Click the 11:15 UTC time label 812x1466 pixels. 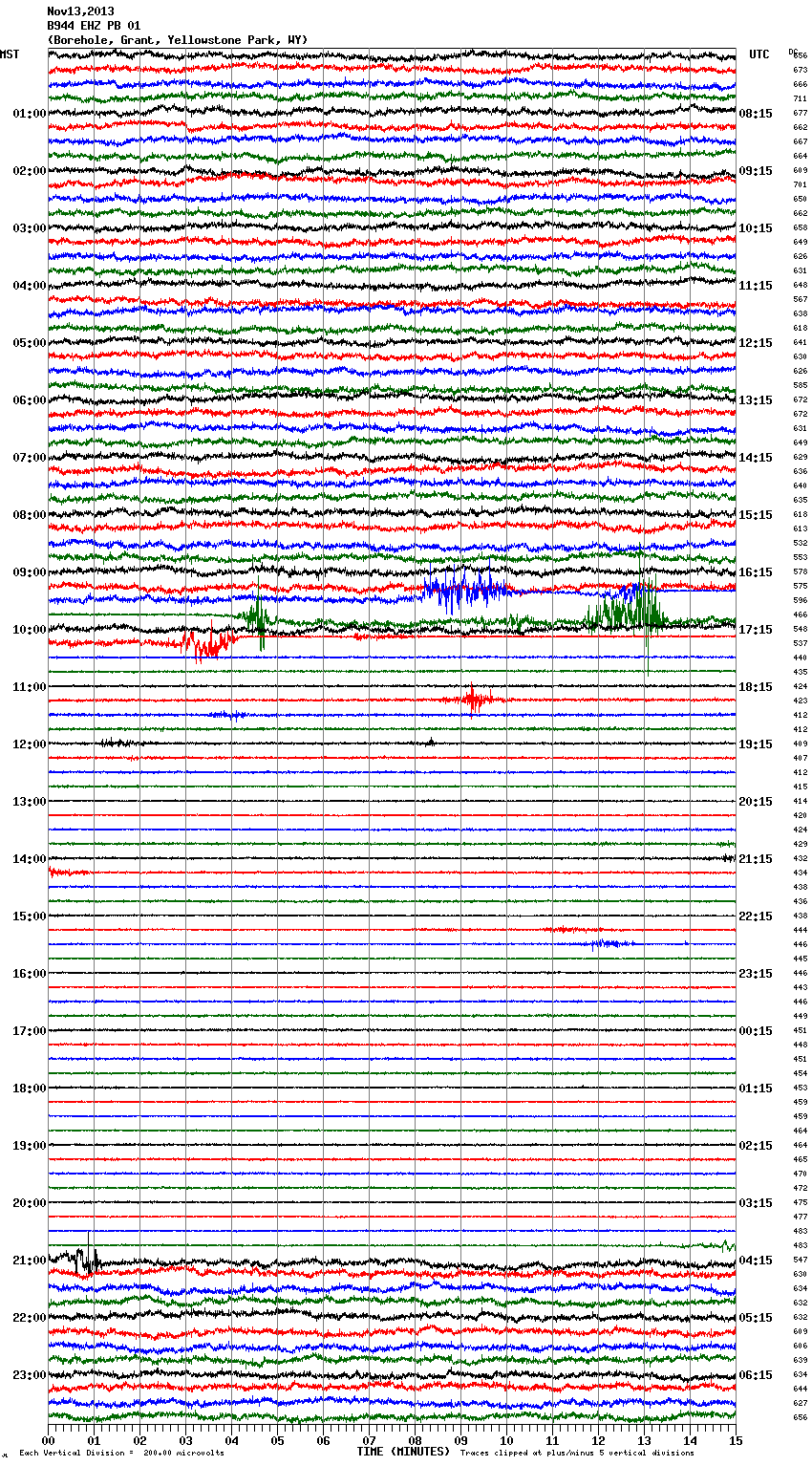pyautogui.click(x=756, y=286)
